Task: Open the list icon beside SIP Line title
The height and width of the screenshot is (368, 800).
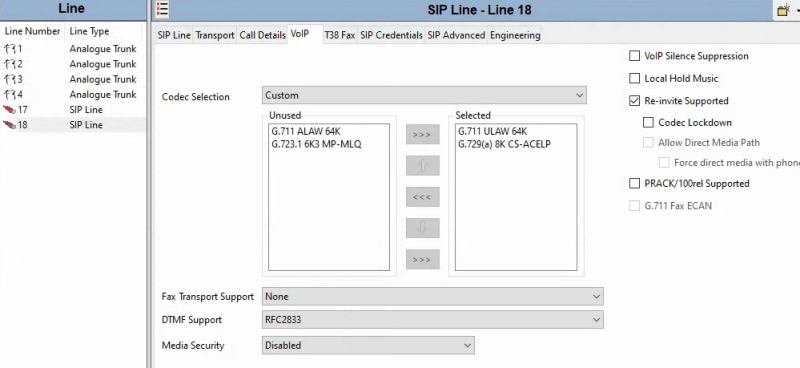Action: pyautogui.click(x=162, y=9)
